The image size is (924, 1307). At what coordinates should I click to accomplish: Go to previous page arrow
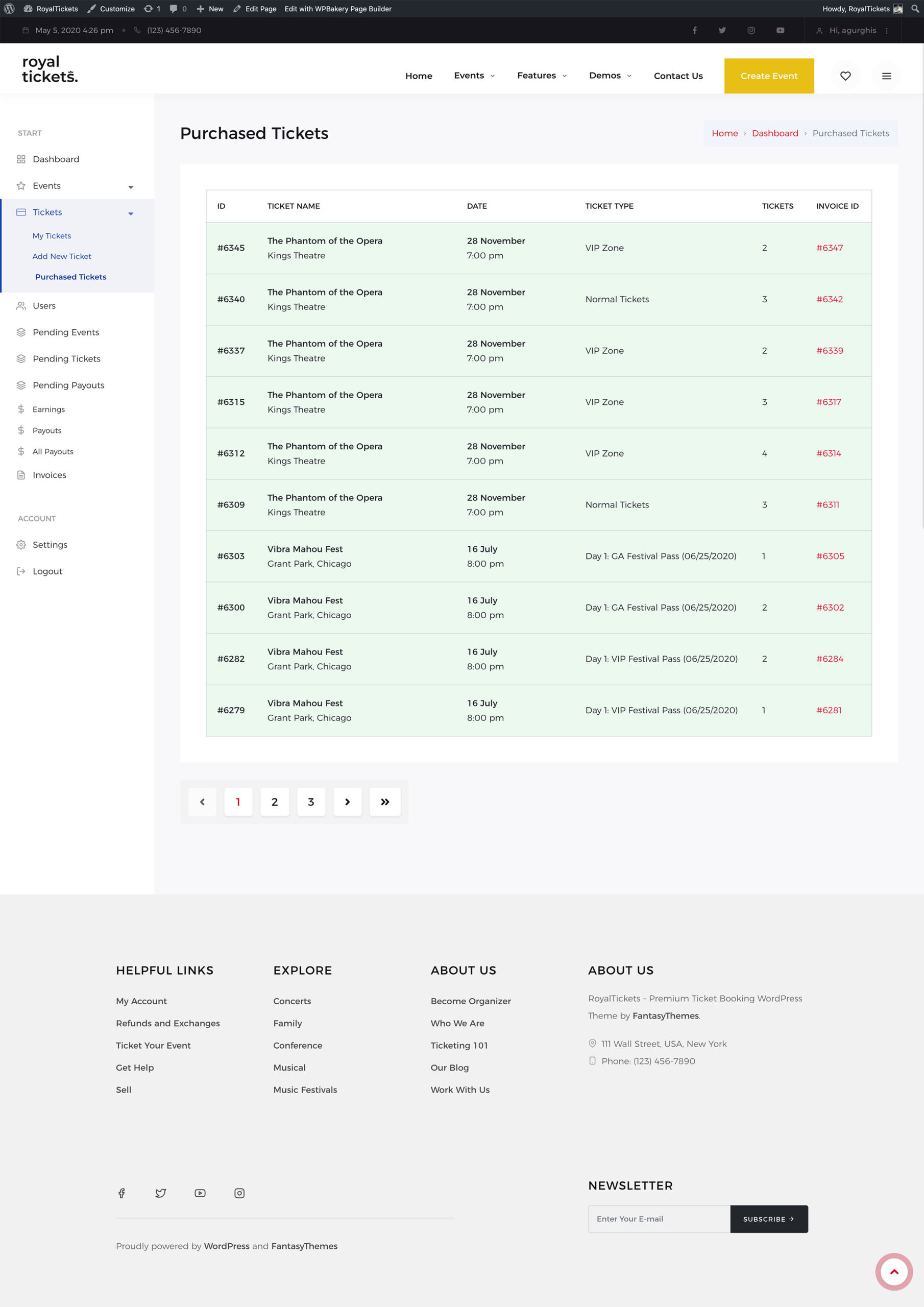pyautogui.click(x=202, y=802)
